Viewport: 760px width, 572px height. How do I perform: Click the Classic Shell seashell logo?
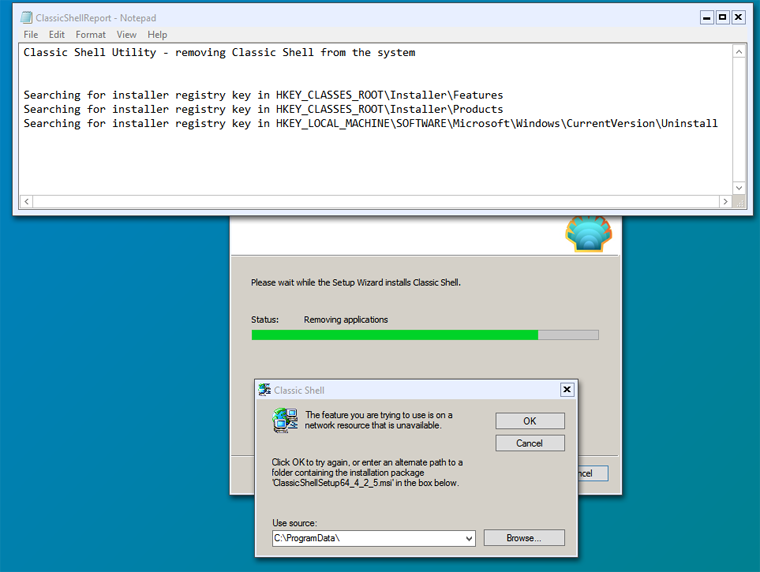[x=587, y=233]
